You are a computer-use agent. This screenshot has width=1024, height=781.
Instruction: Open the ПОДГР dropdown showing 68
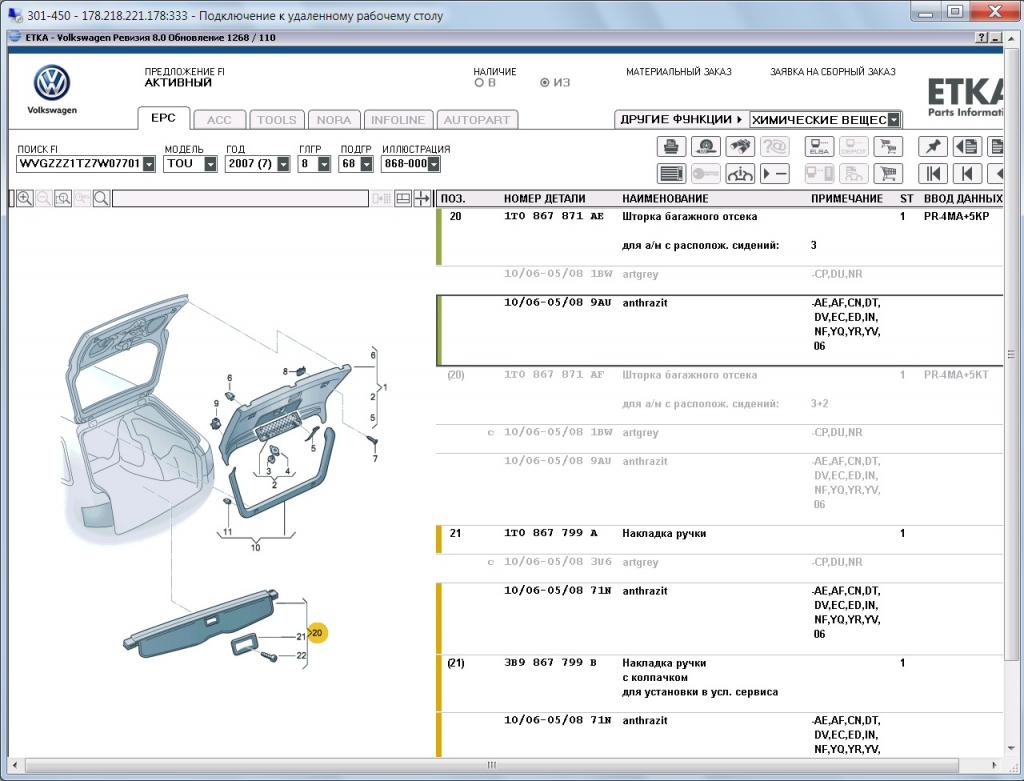366,164
